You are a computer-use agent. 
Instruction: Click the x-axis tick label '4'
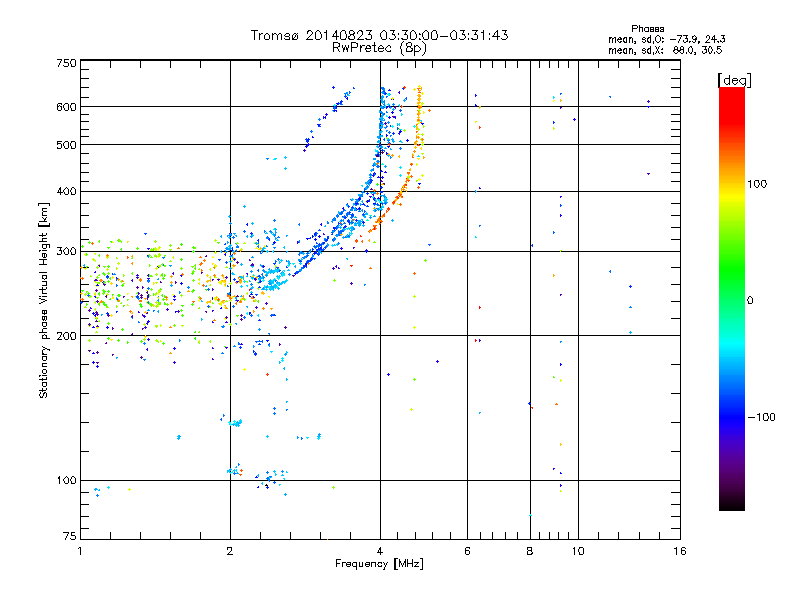[380, 551]
